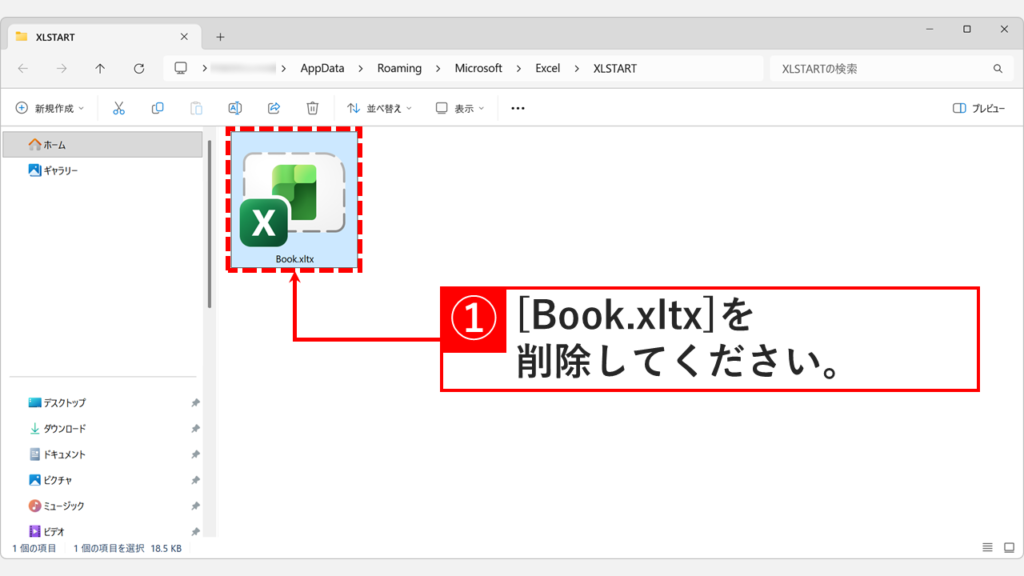Click the Share icon in the toolbar
This screenshot has height=576, width=1024.
click(x=273, y=107)
